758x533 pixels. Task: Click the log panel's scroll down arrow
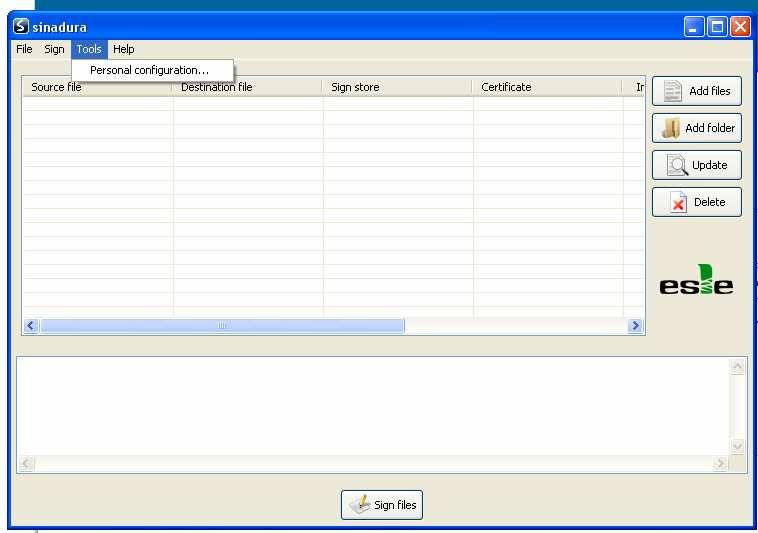coord(738,447)
